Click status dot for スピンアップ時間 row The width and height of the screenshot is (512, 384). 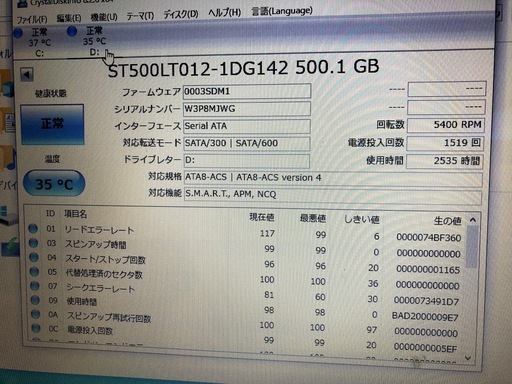point(33,243)
